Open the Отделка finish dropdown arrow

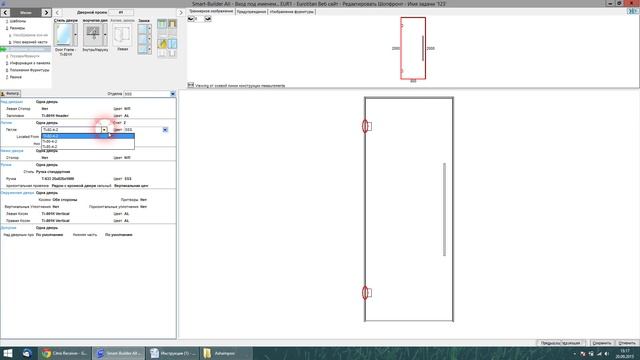pyautogui.click(x=173, y=94)
